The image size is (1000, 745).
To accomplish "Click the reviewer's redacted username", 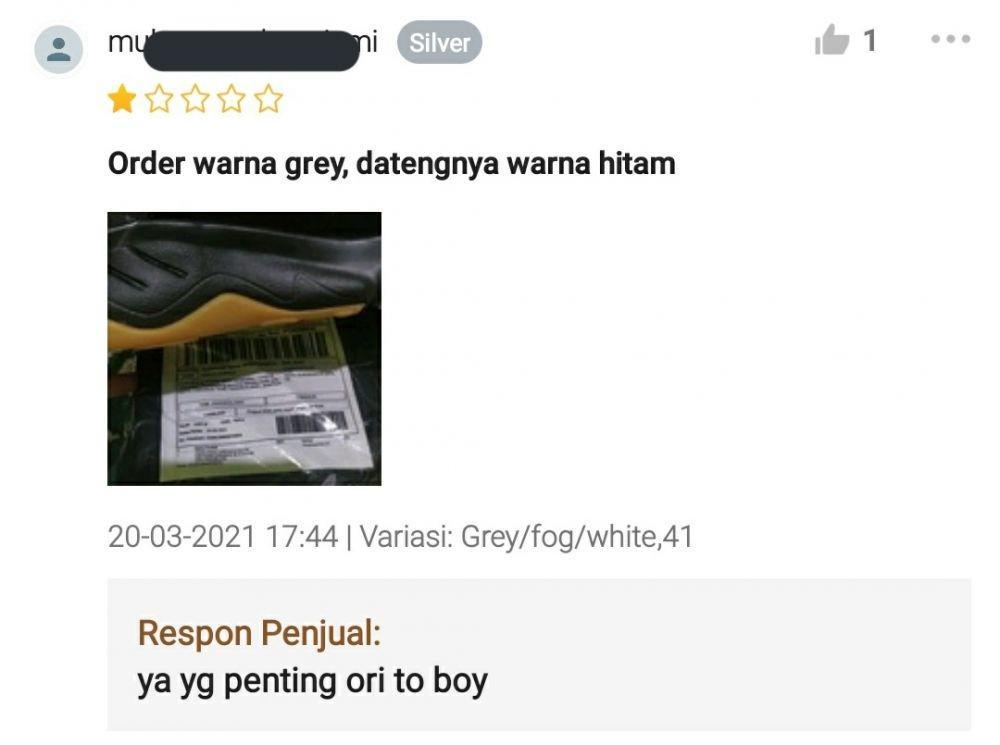I will [243, 45].
